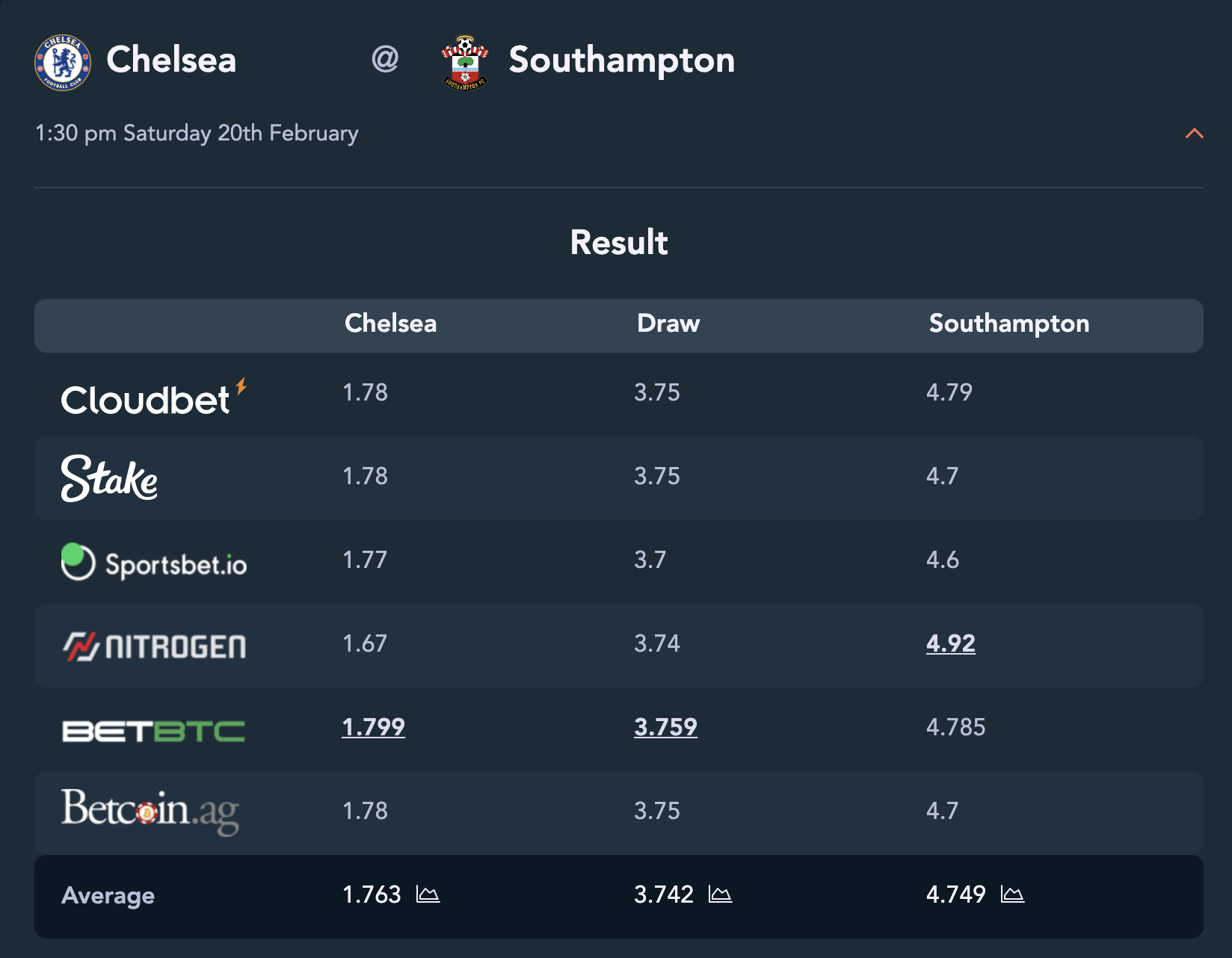
Task: Click Stake's Southampton odds 4.7
Action: coord(942,476)
